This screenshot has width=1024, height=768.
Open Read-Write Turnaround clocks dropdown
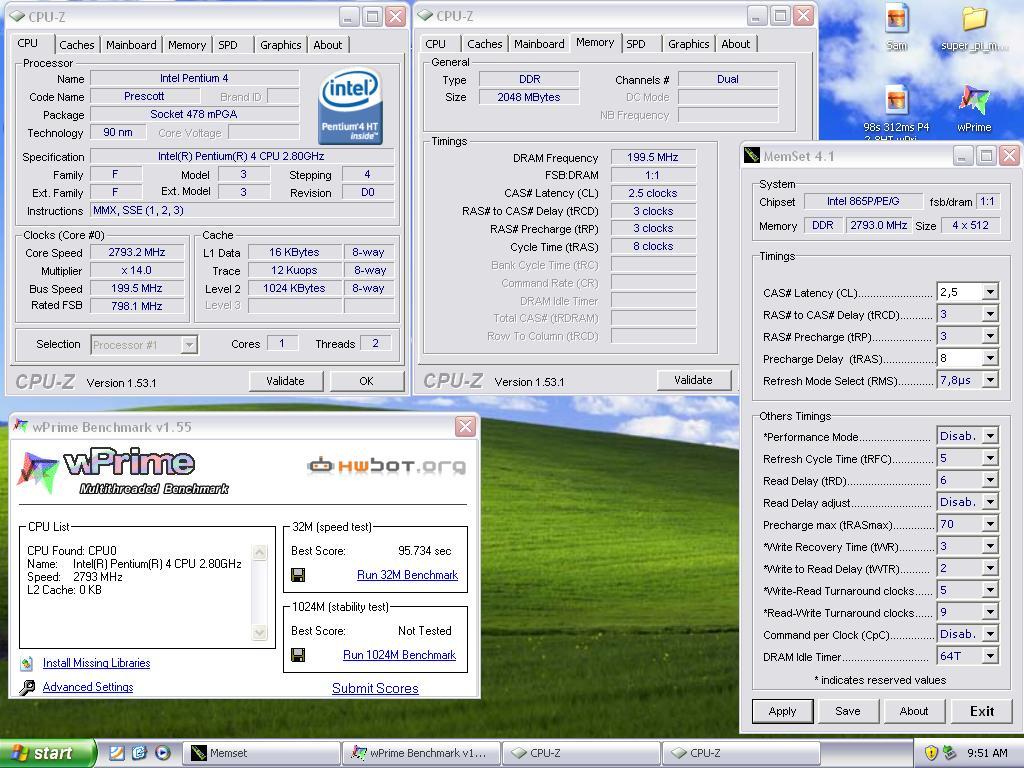(990, 613)
